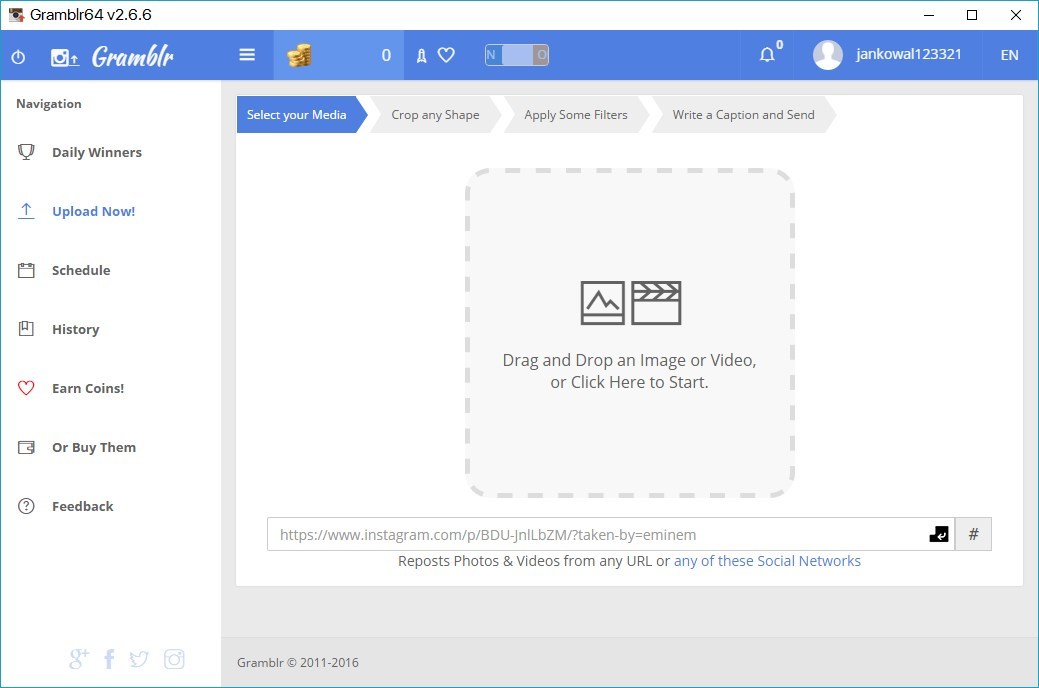Open History in navigation
Screen dimensions: 1039x688
pos(76,329)
